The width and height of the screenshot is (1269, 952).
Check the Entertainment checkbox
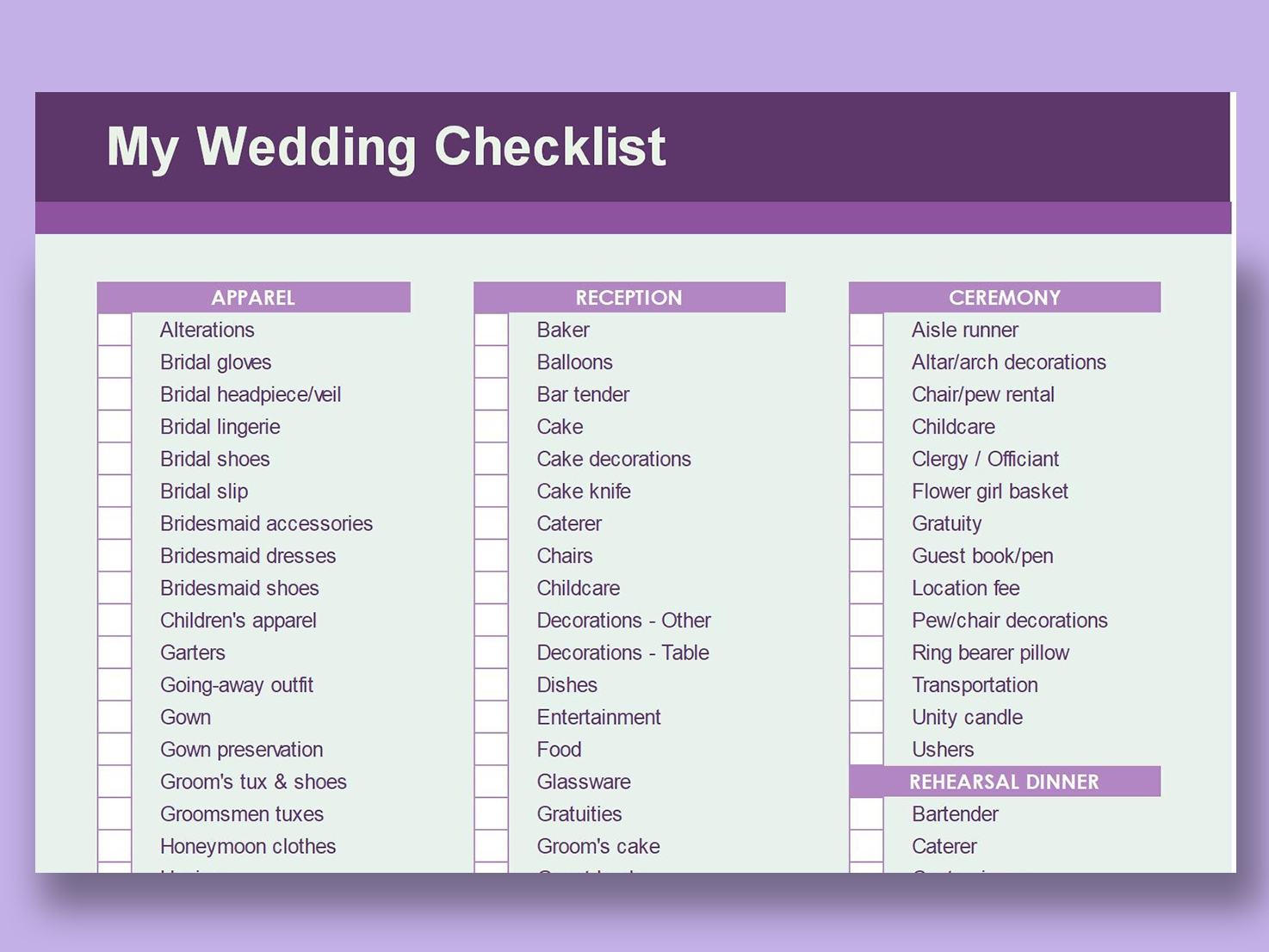coord(492,717)
